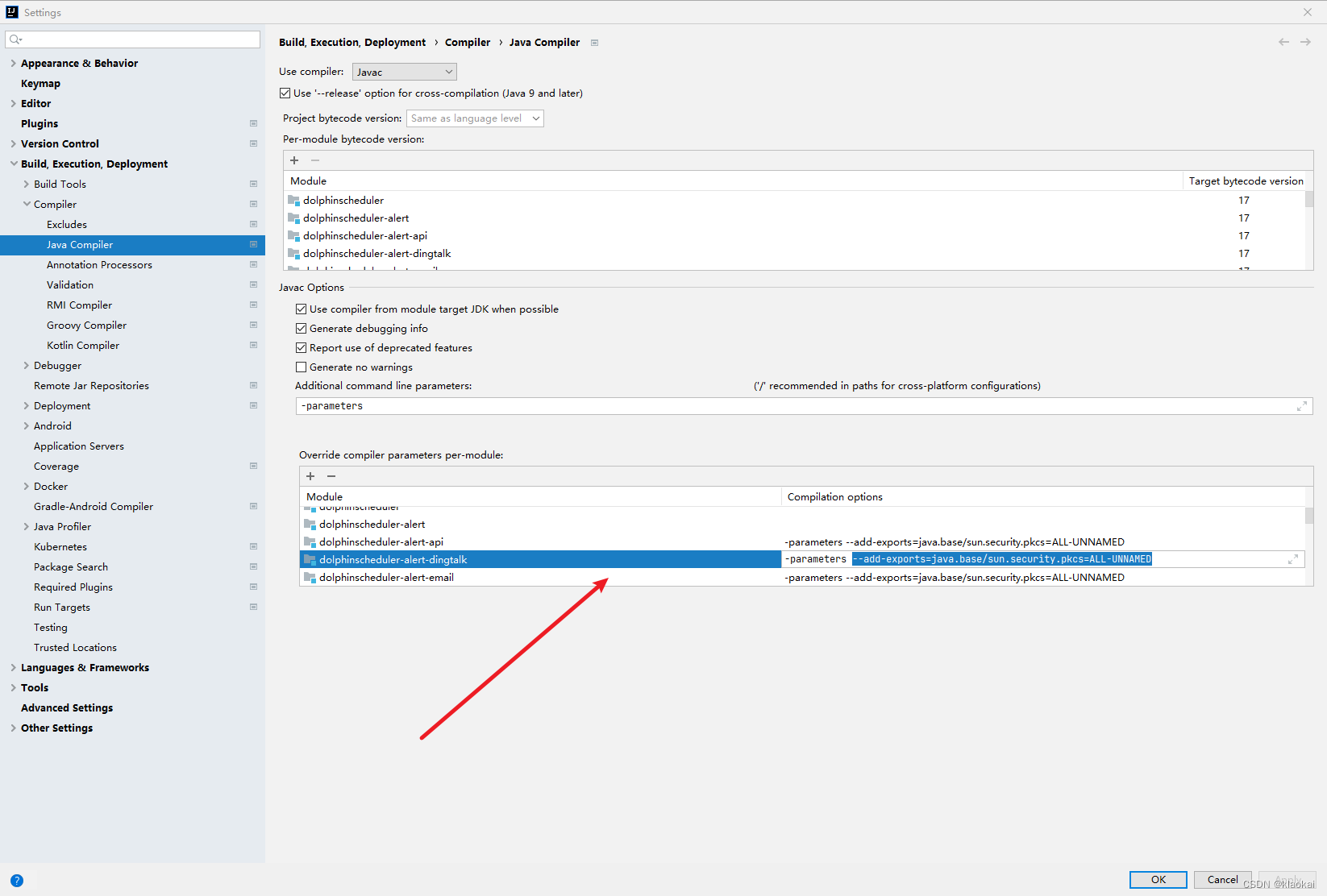Expand Appearance & Behavior section
Screen dimensions: 1327x896
[x=13, y=63]
